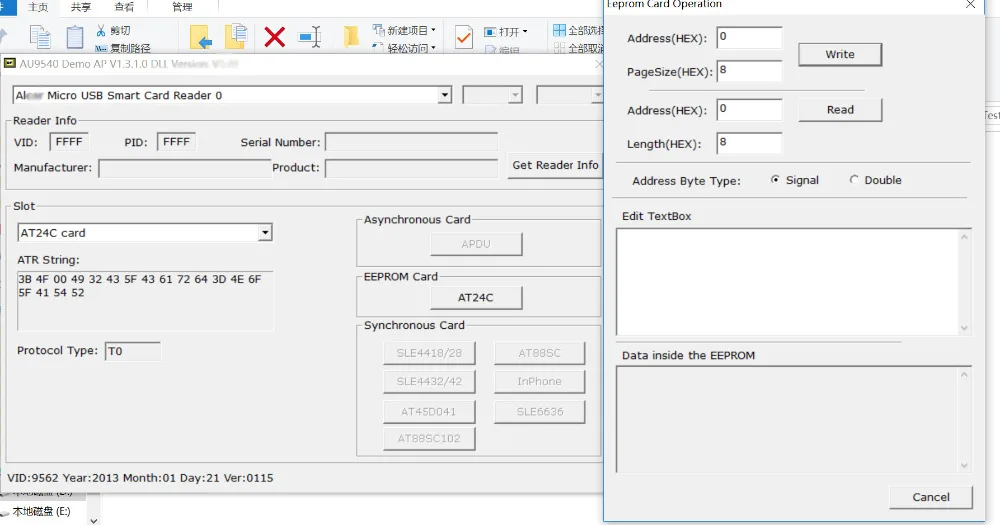Click the New folder icon
Image resolution: width=1000 pixels, height=525 pixels.
click(x=351, y=36)
